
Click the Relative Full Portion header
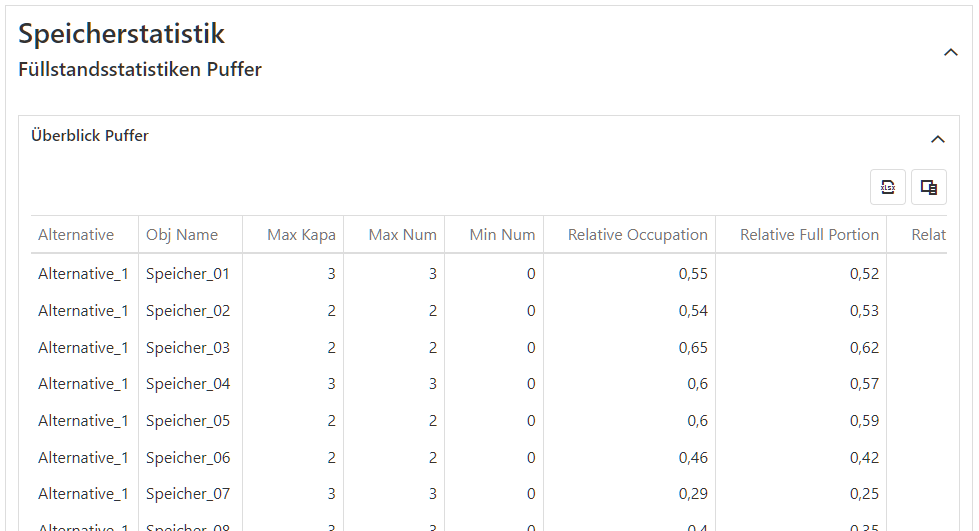(x=809, y=235)
